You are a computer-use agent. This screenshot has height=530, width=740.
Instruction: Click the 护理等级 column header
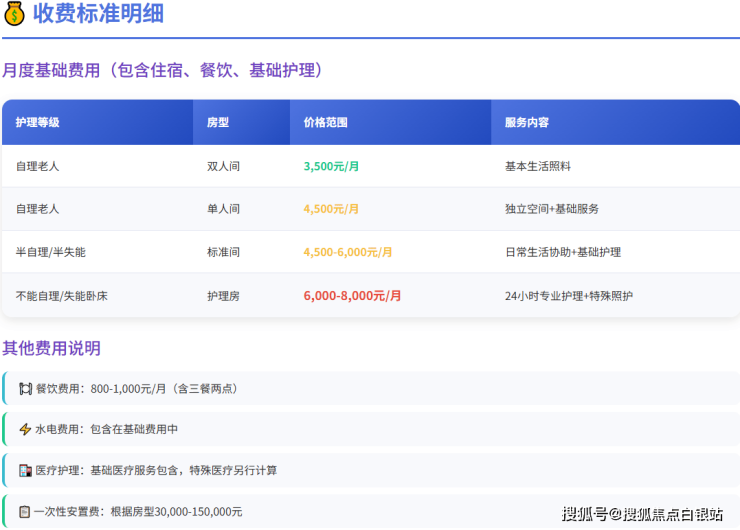click(38, 122)
